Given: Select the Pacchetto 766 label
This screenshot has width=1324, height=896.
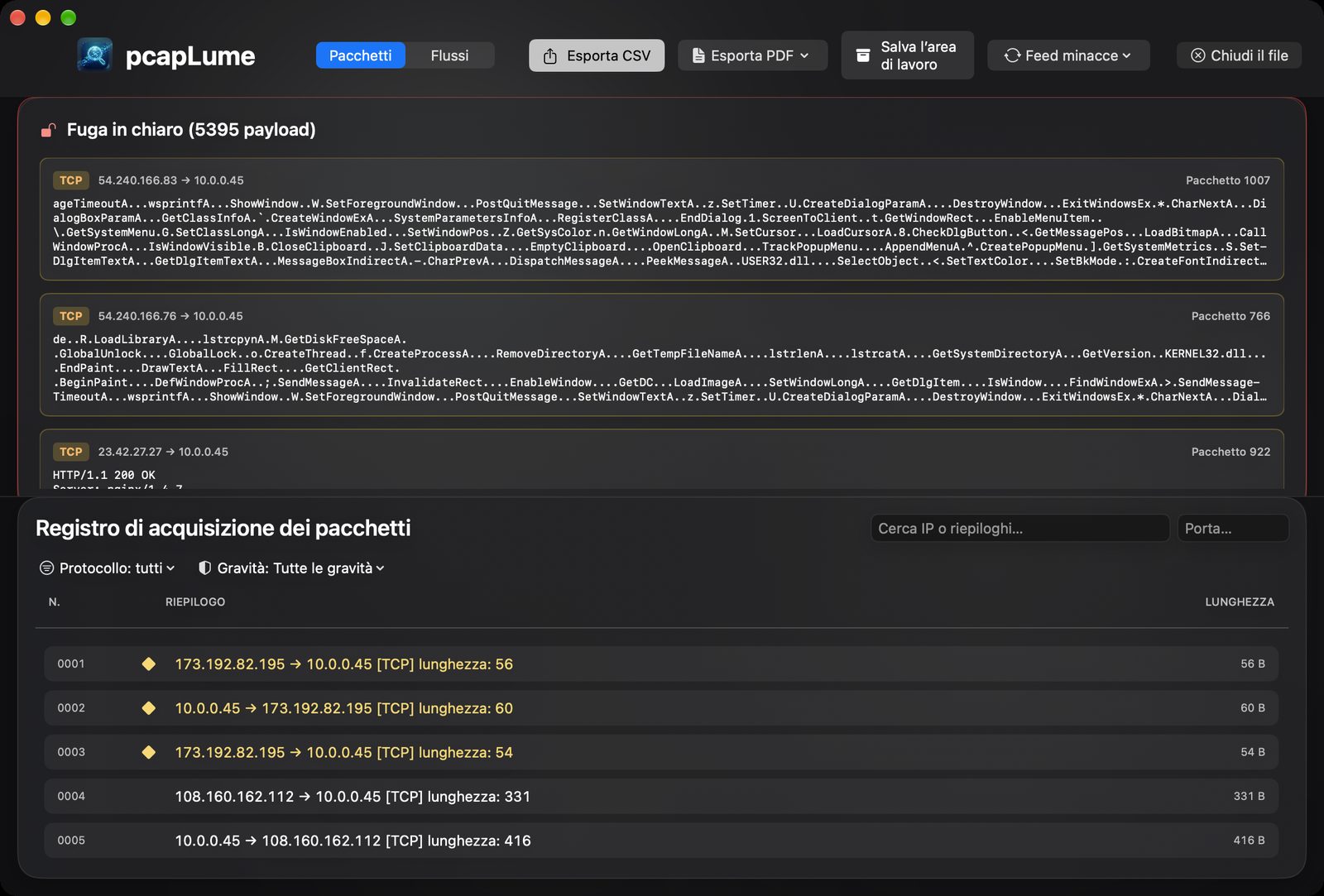Looking at the screenshot, I should (1230, 316).
